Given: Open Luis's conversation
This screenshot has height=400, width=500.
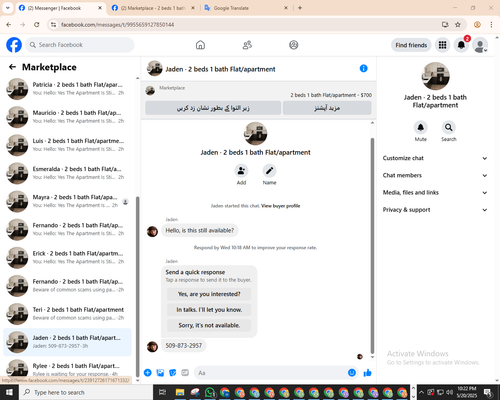Looking at the screenshot, I should click(67, 145).
